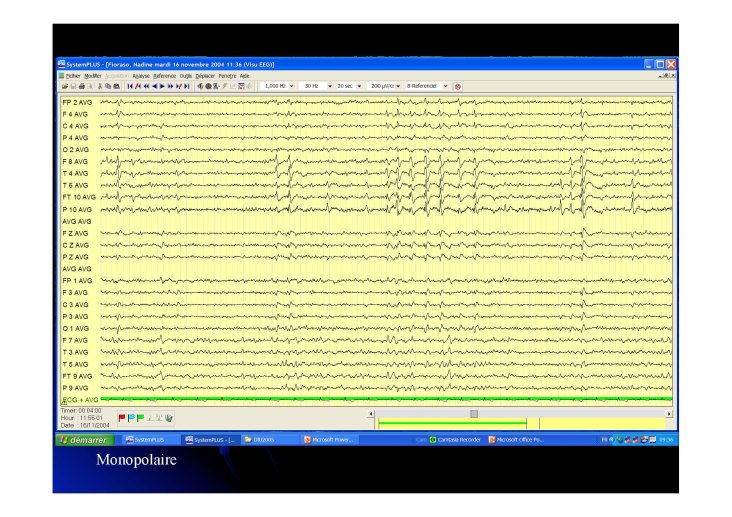Select the FT 10 AVG channel label
Viewport: 732px width, 517px height.
tap(79, 197)
